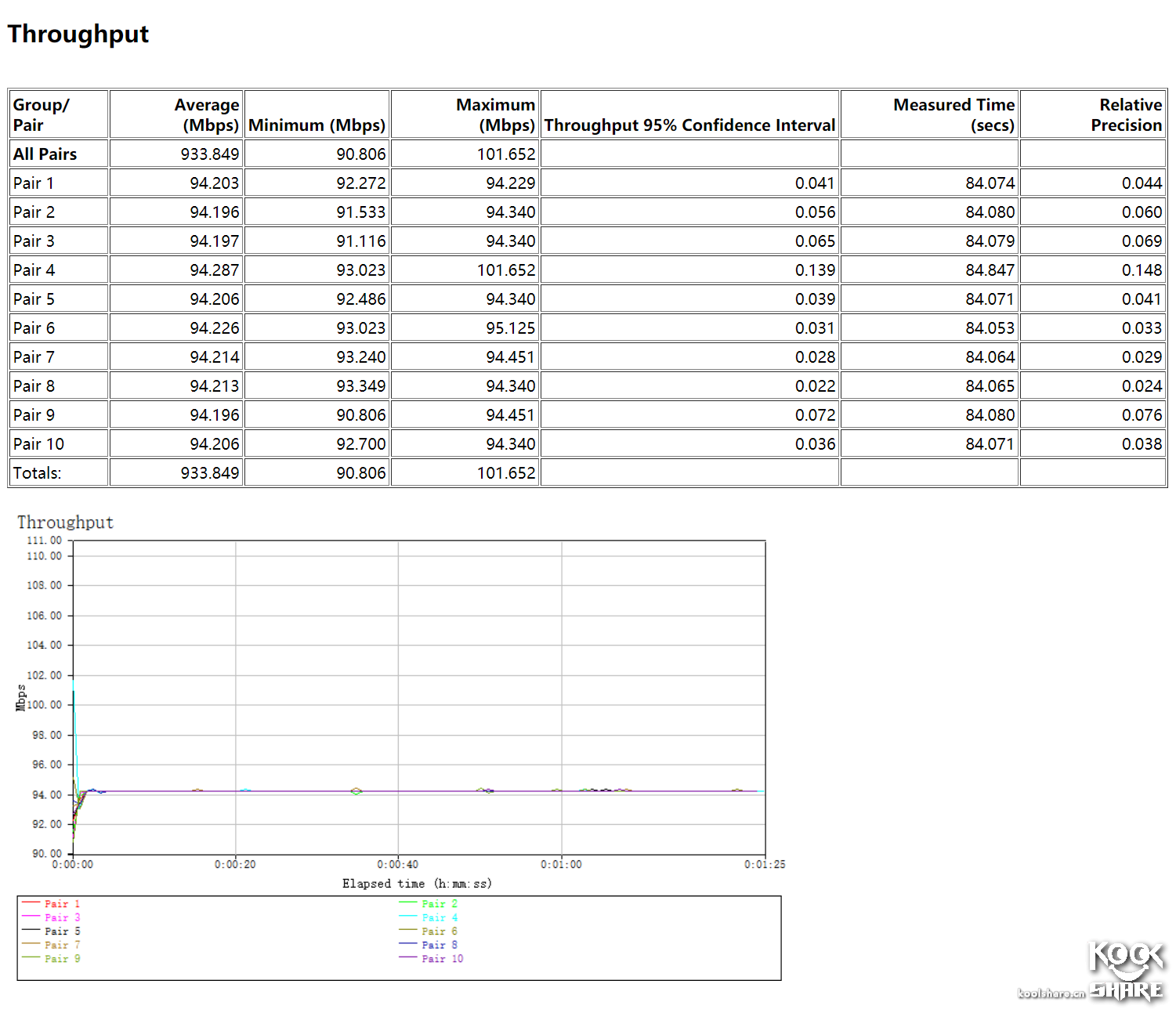Click the Throughput page heading
The width and height of the screenshot is (1176, 1013).
tap(78, 34)
